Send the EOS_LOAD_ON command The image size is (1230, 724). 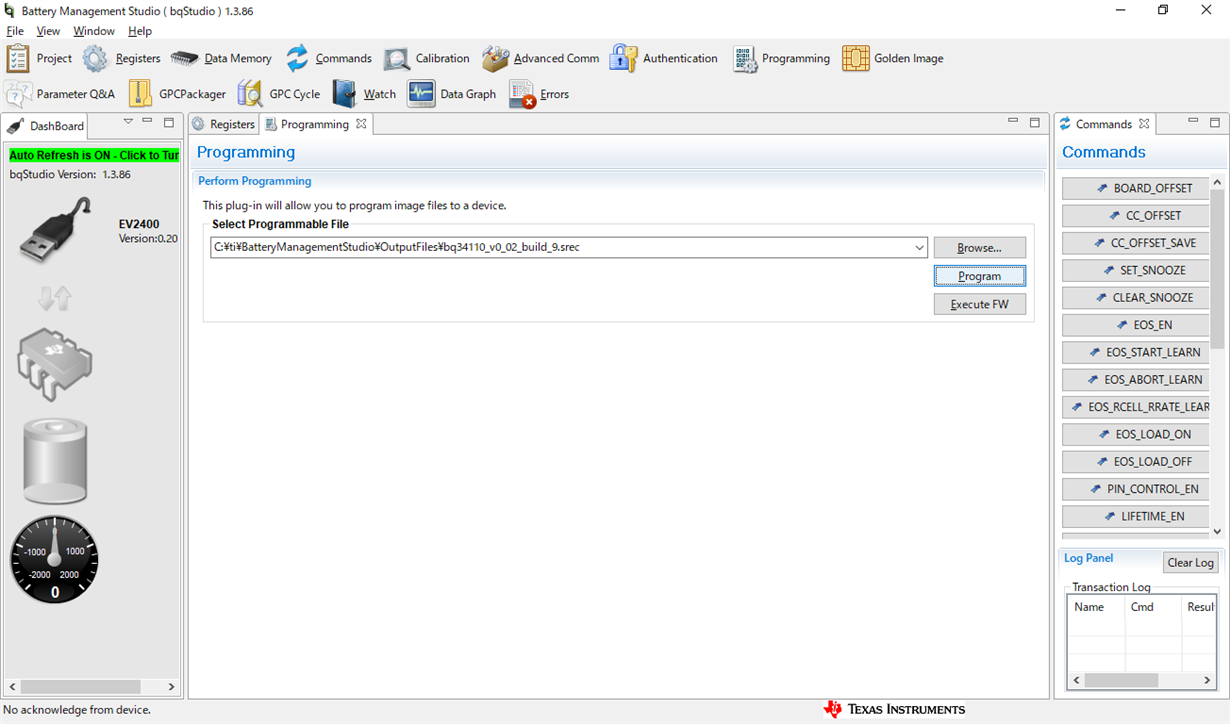[x=1136, y=434]
